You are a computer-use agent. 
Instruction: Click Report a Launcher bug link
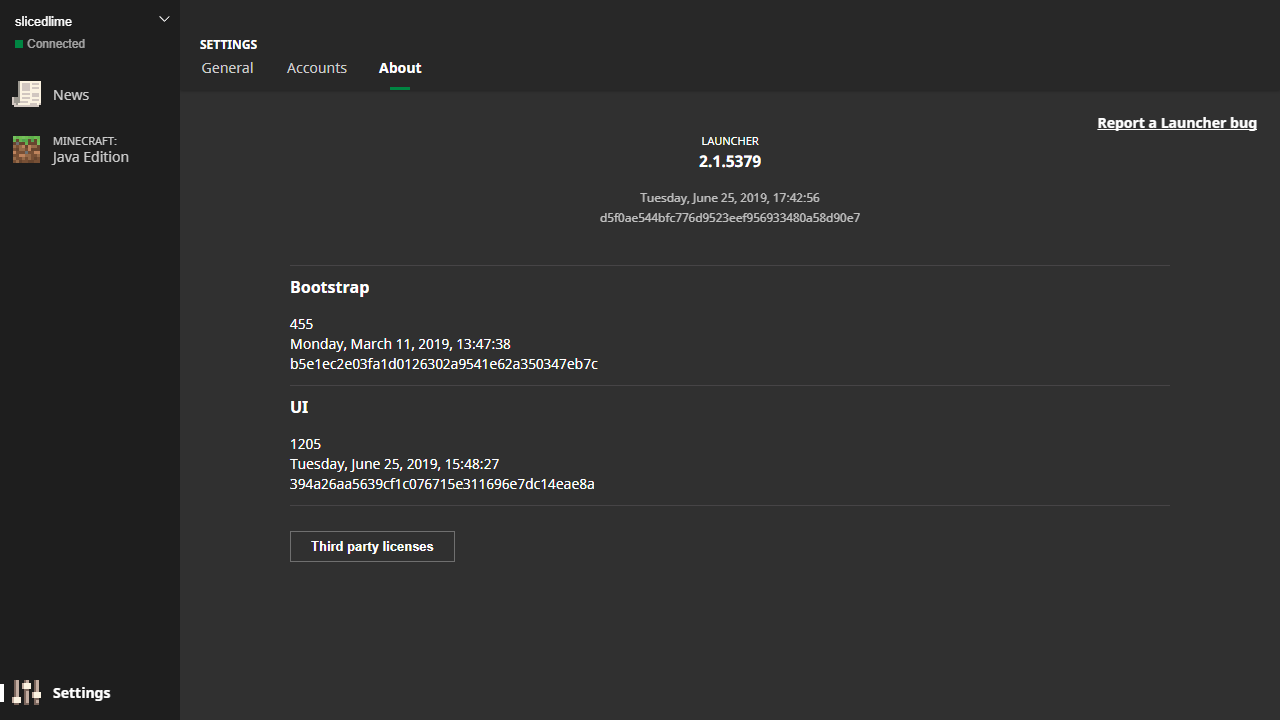1177,122
